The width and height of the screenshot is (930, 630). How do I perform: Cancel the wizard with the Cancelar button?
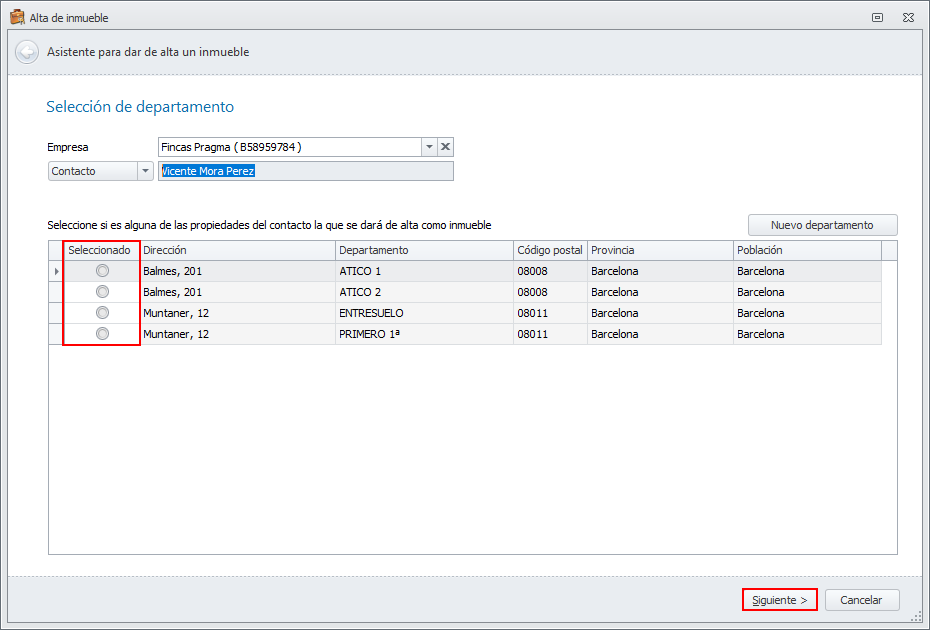[x=861, y=600]
